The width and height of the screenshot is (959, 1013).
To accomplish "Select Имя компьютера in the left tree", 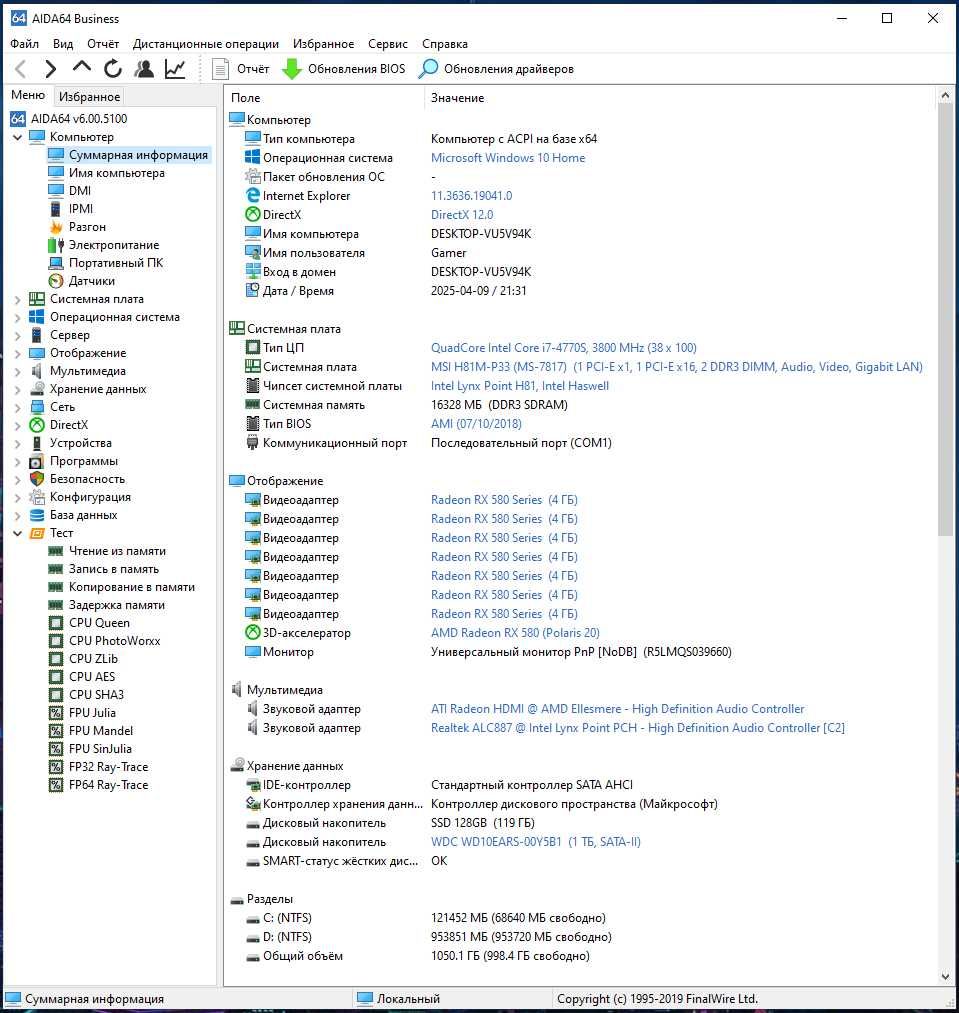I will coord(116,173).
